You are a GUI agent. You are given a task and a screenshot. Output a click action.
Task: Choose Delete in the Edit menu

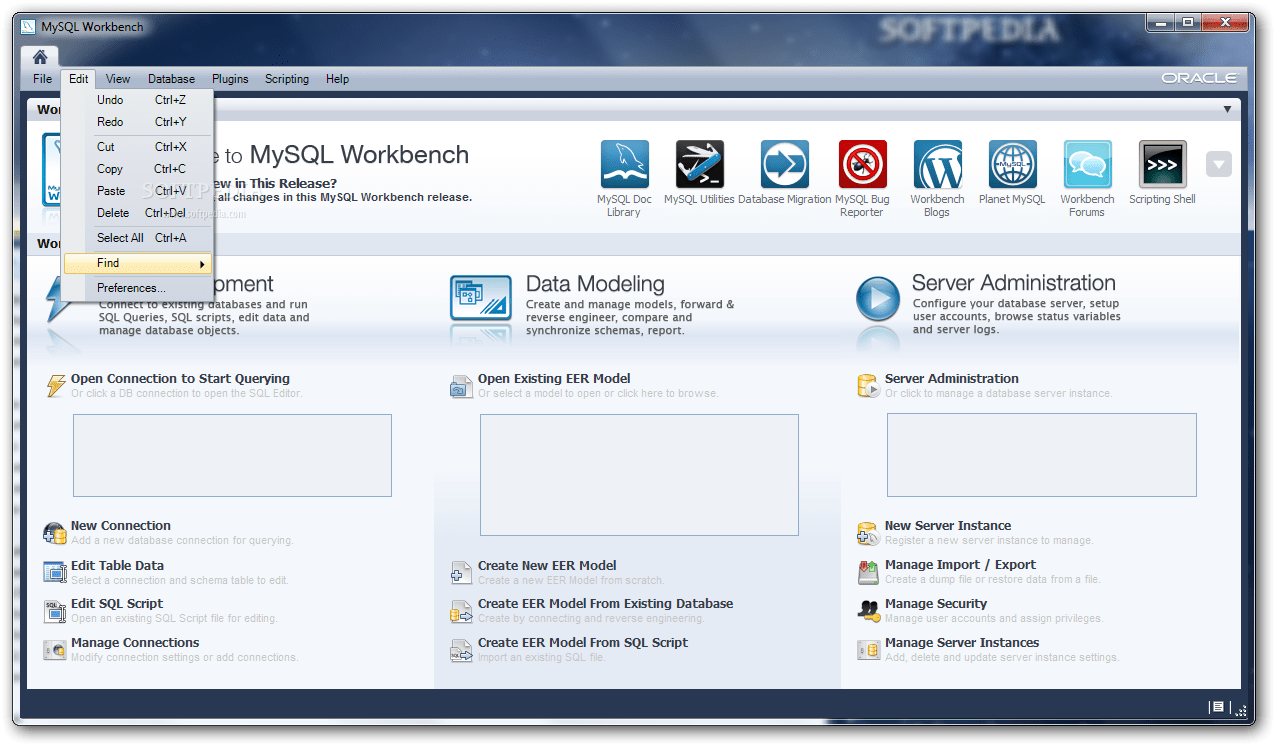click(138, 213)
